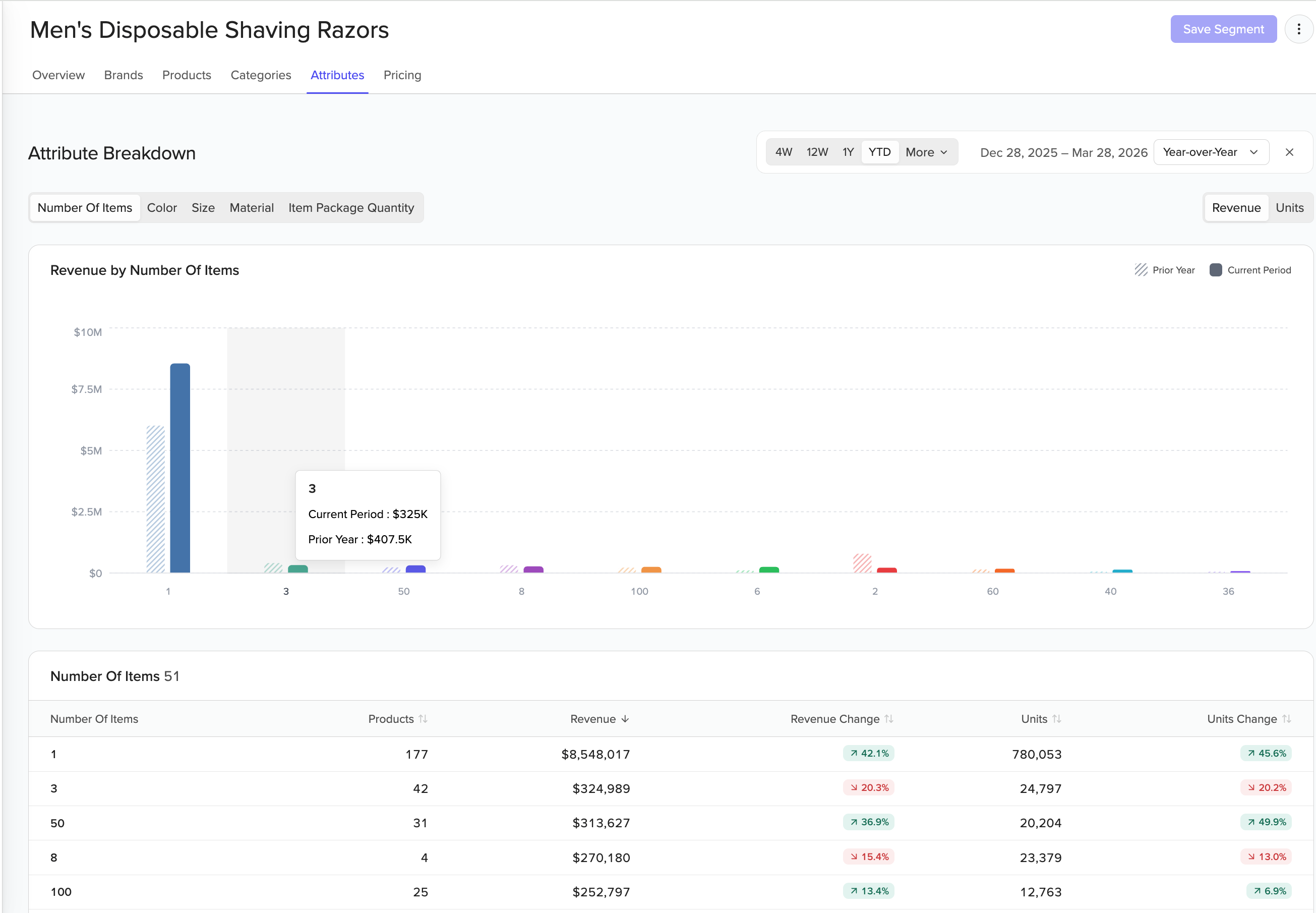Select the Item Package Quantity attribute

[351, 208]
